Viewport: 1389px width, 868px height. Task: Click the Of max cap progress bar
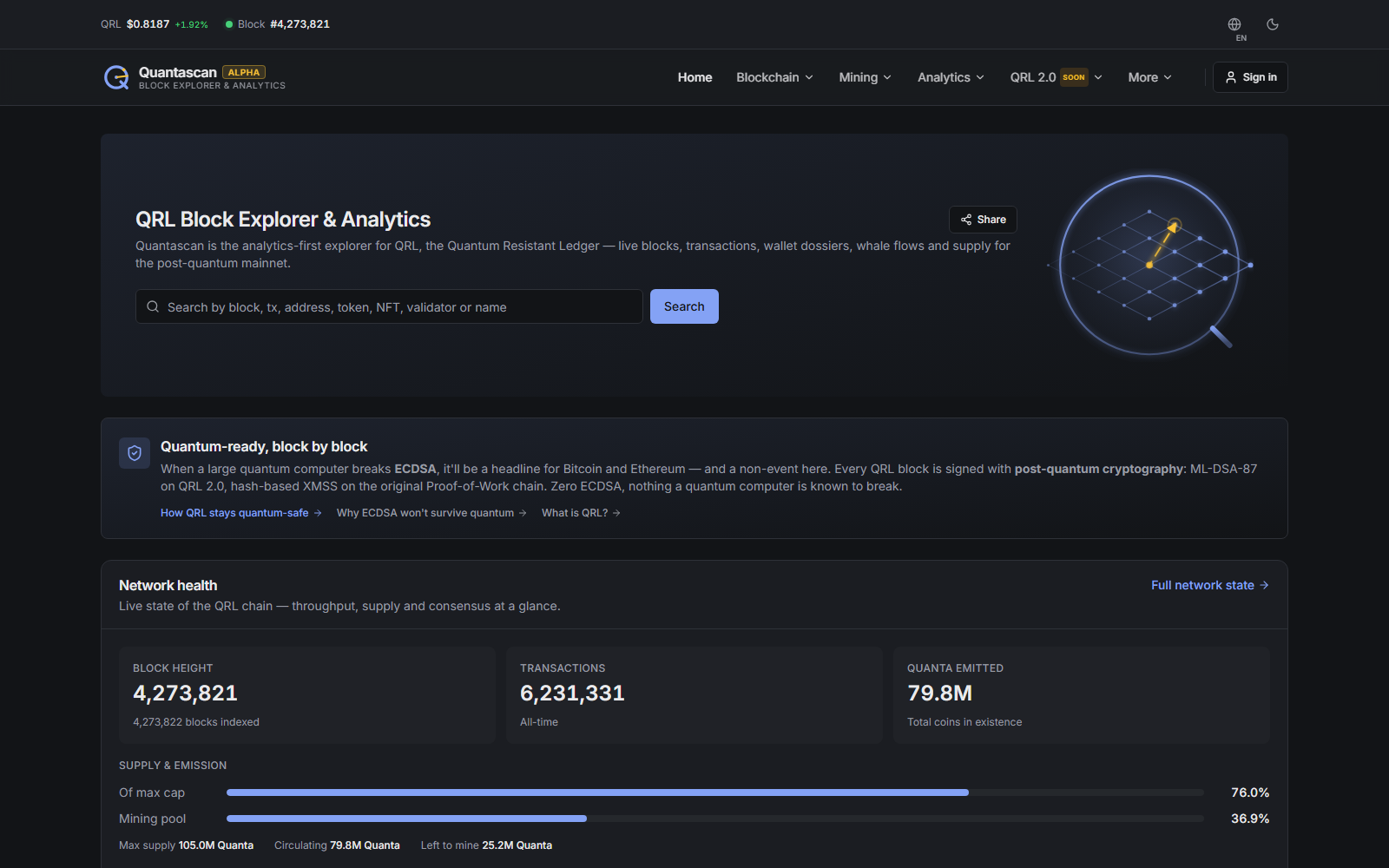[x=715, y=792]
